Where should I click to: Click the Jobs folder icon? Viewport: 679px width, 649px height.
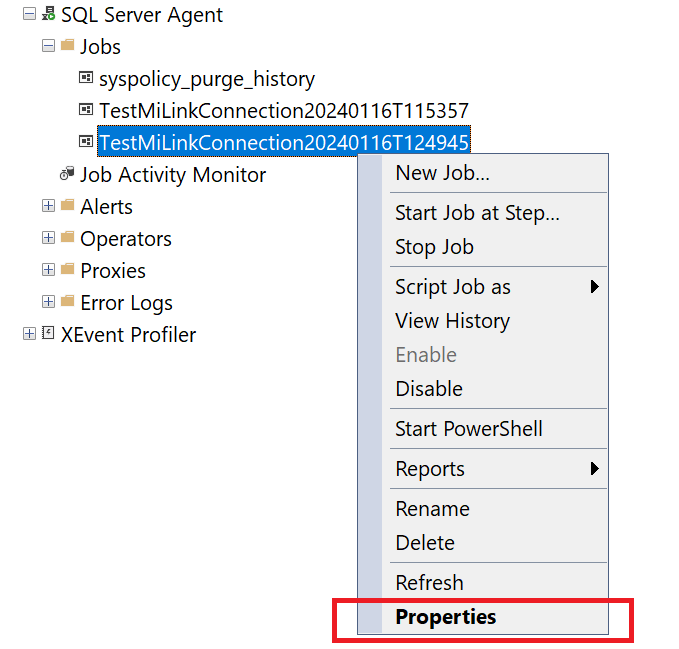[x=68, y=45]
